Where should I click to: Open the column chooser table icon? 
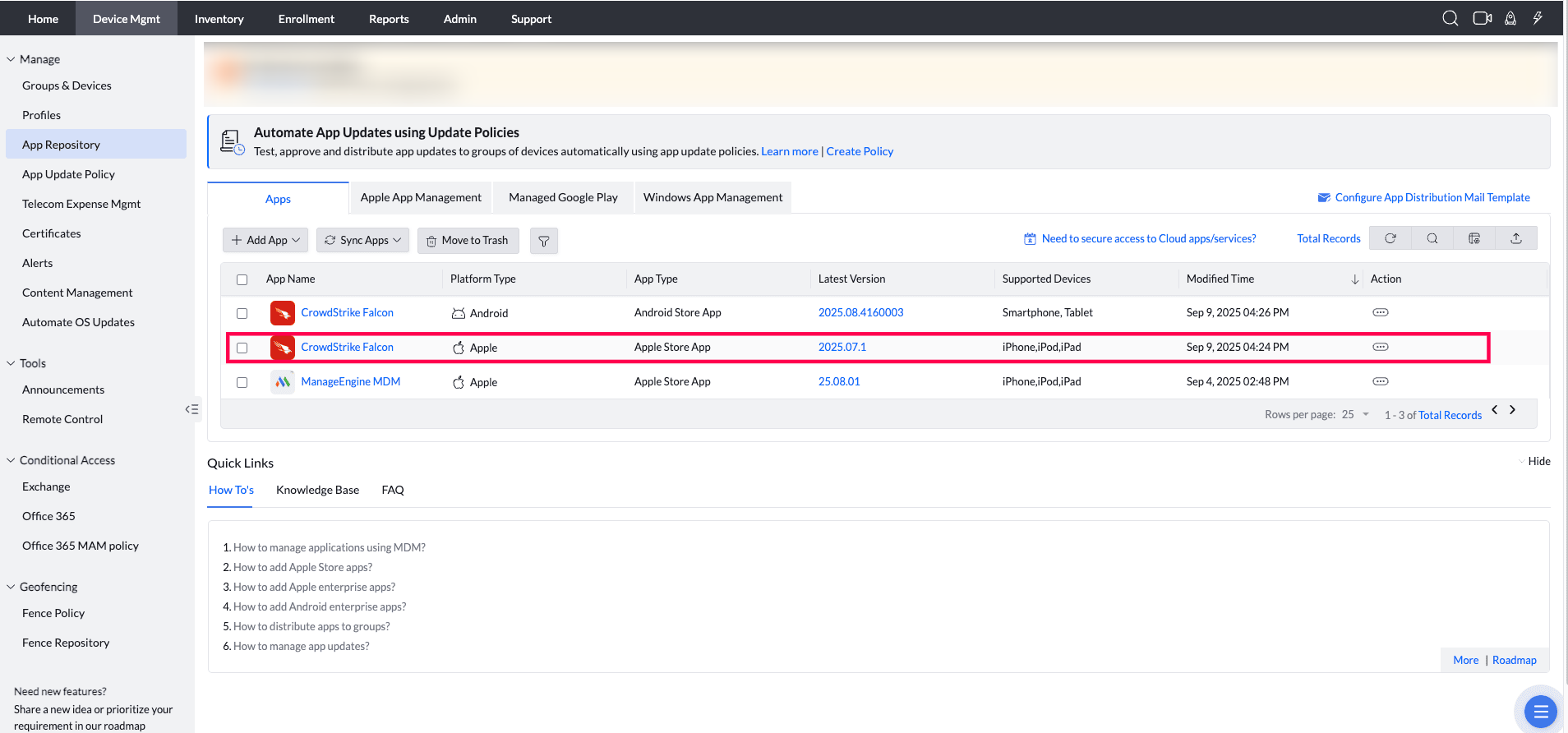click(1474, 238)
